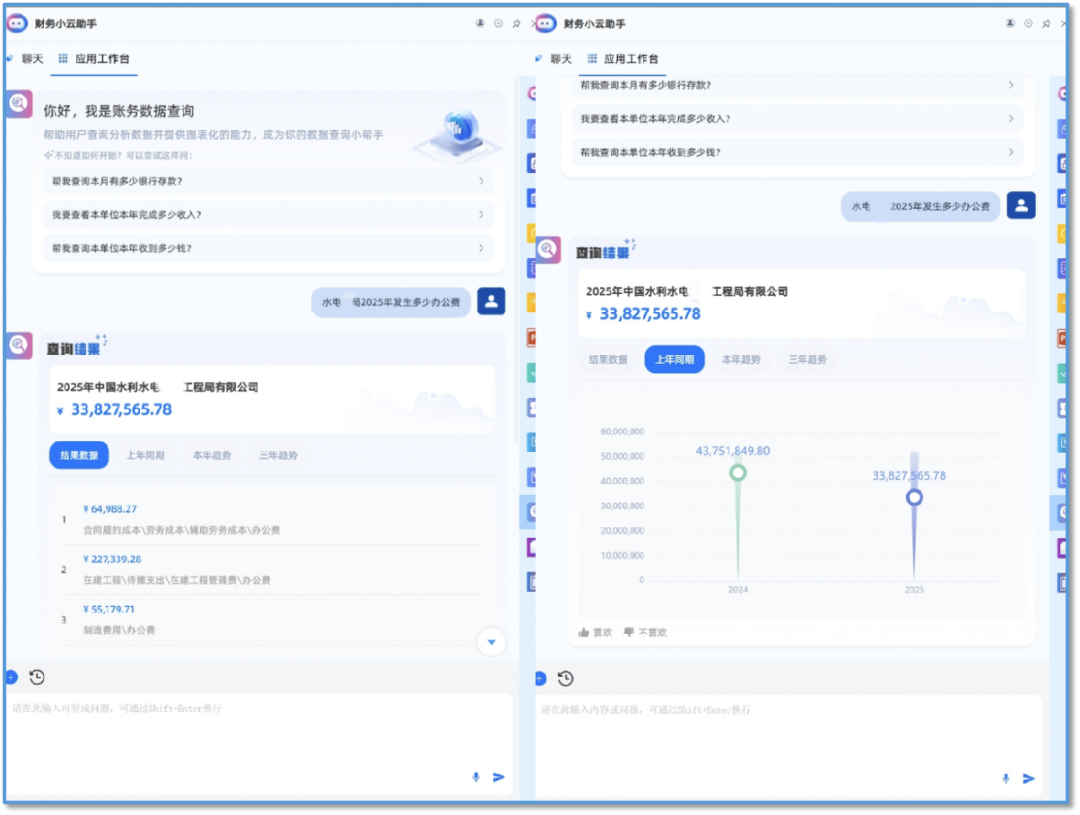
Task: Click the user profile icon in right panel header
Action: 1010,23
